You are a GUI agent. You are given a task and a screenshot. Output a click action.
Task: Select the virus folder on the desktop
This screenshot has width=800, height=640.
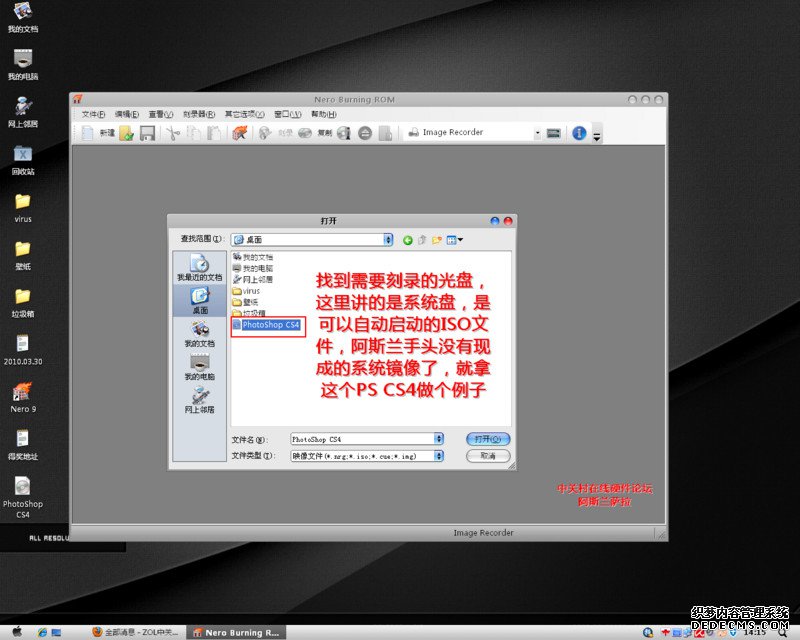23,207
